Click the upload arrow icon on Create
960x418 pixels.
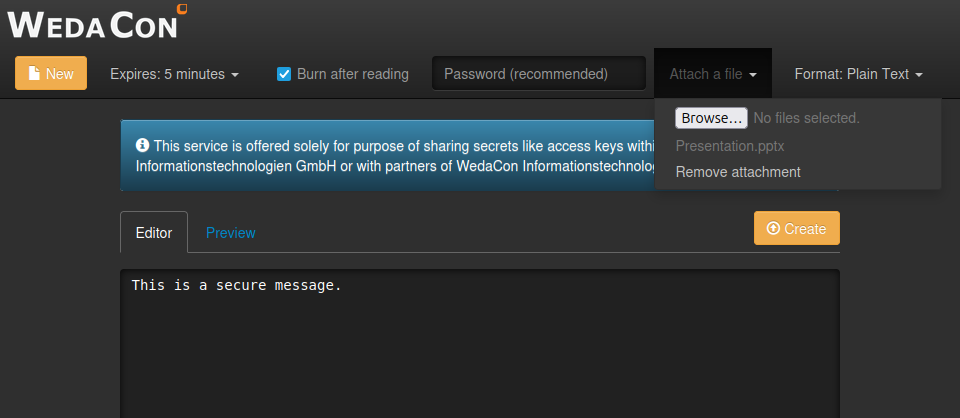[772, 229]
